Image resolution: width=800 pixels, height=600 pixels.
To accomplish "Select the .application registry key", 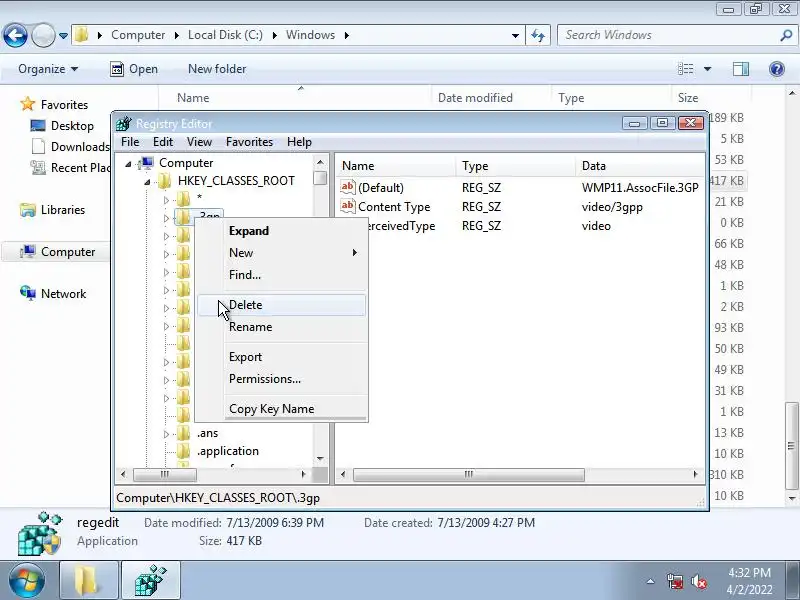I will [x=228, y=451].
